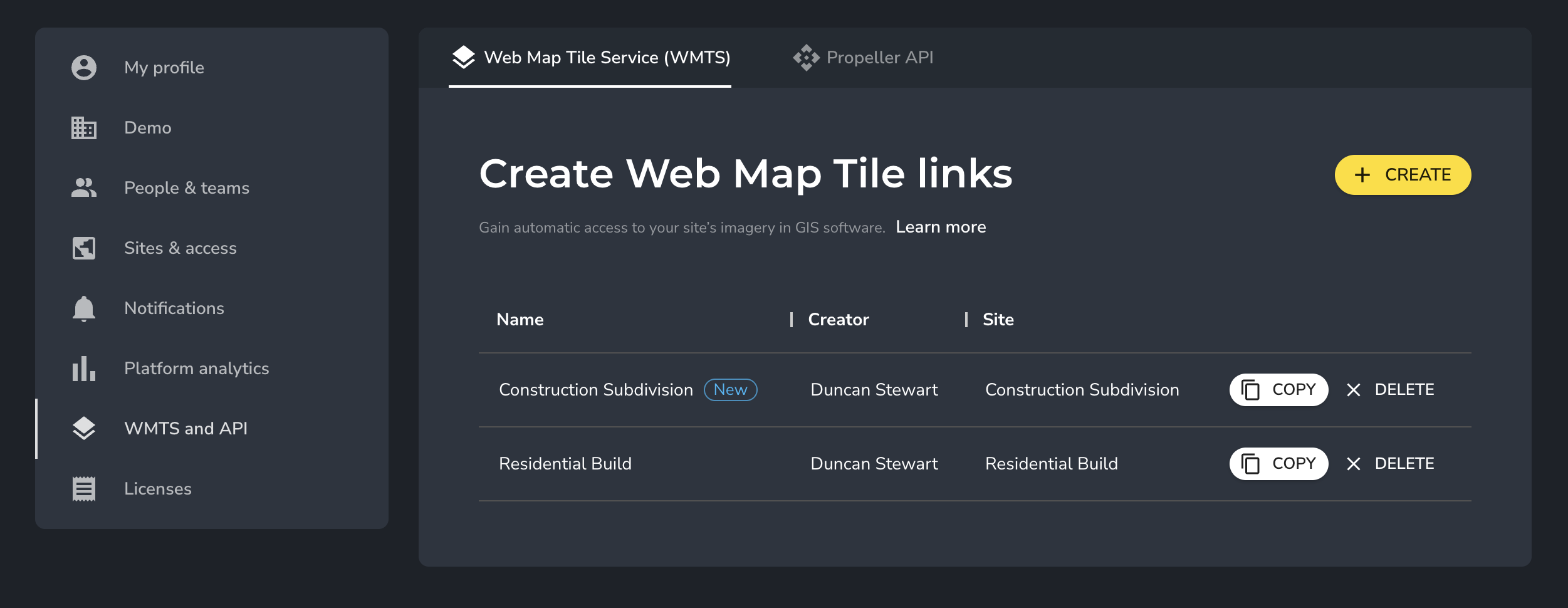This screenshot has height=608, width=1568.
Task: Select the Web Map Tile Service (WMTS) tab
Action: point(590,58)
